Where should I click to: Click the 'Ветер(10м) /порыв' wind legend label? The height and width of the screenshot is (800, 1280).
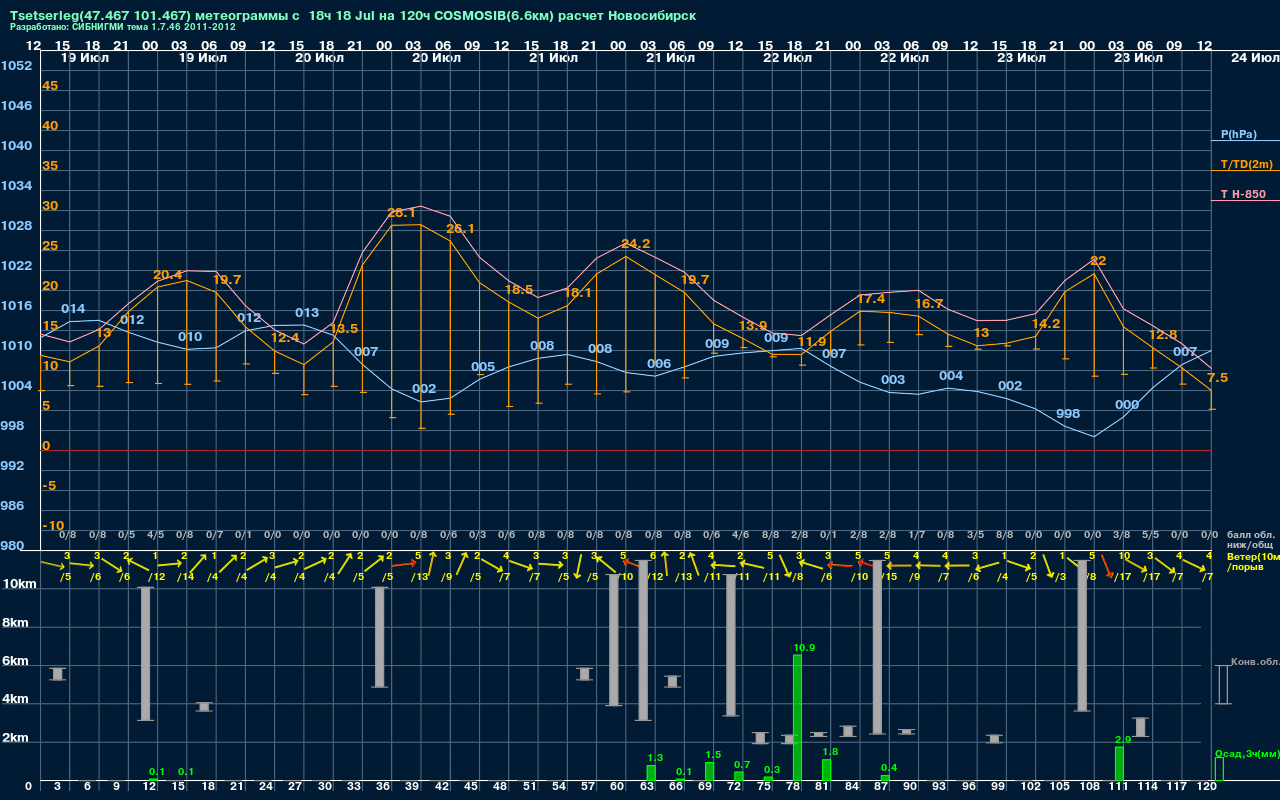(x=1253, y=561)
